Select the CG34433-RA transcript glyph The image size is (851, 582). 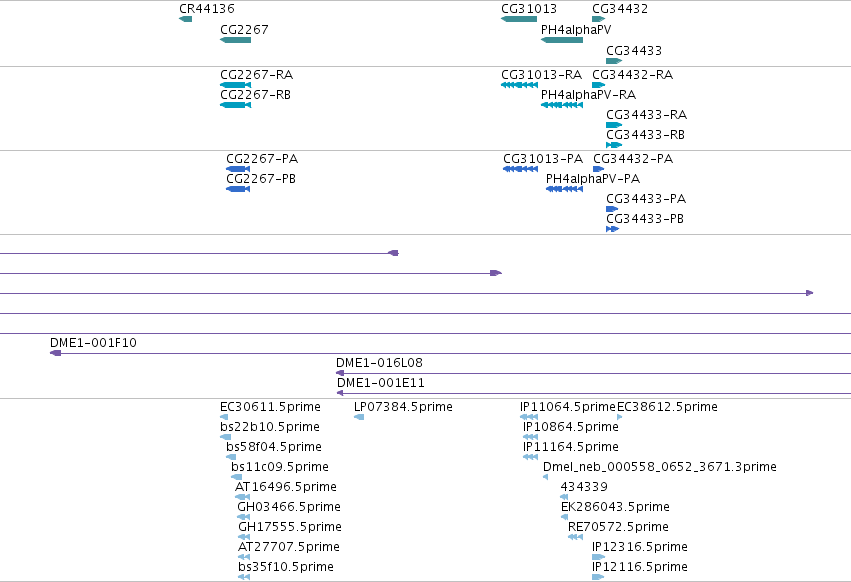pyautogui.click(x=614, y=125)
